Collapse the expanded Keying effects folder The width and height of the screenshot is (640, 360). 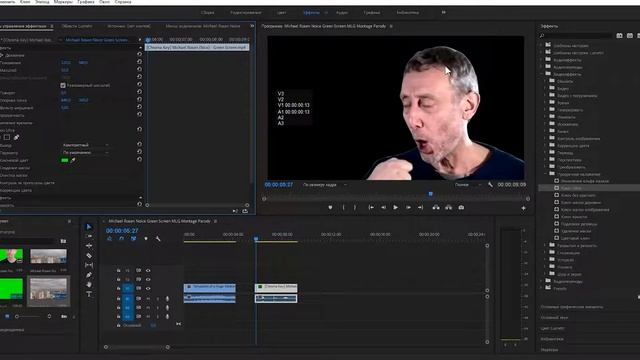pyautogui.click(x=545, y=174)
